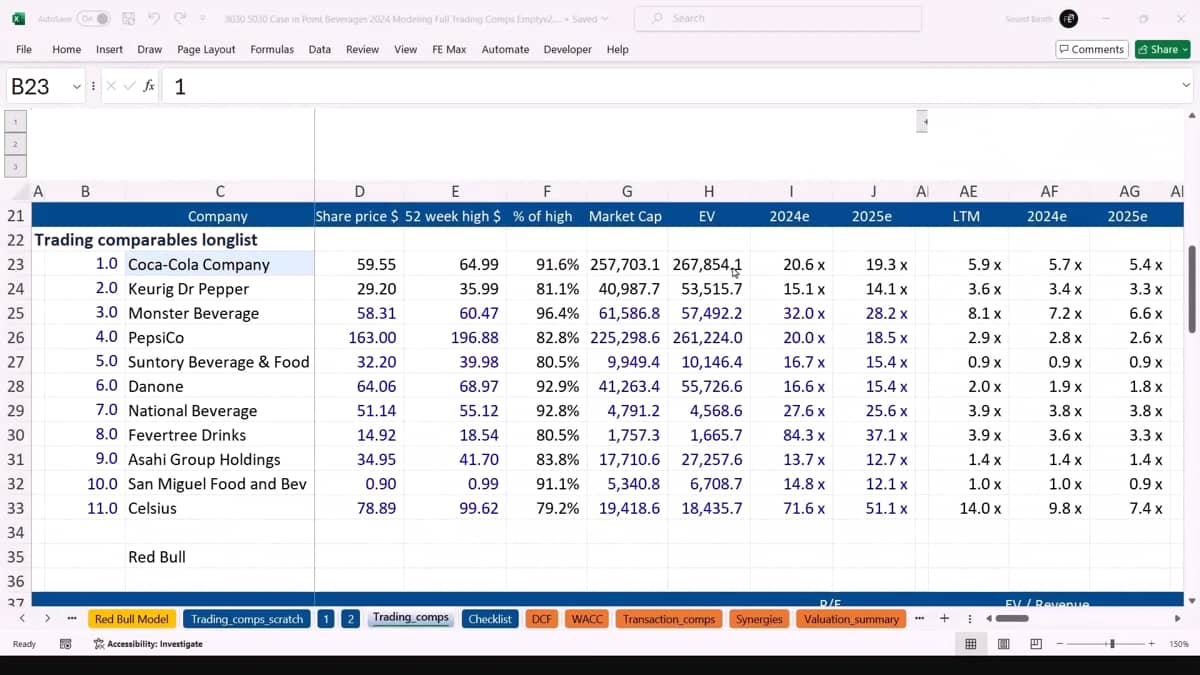1200x675 pixels.
Task: Open the Name Box dropdown arrow
Action: coord(77,87)
